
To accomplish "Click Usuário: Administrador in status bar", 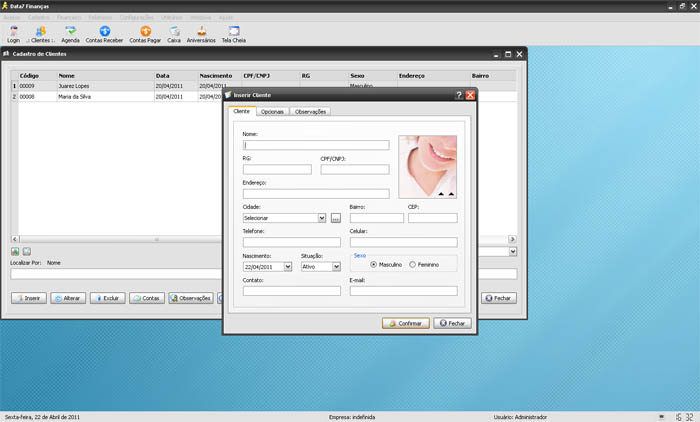I will point(520,417).
